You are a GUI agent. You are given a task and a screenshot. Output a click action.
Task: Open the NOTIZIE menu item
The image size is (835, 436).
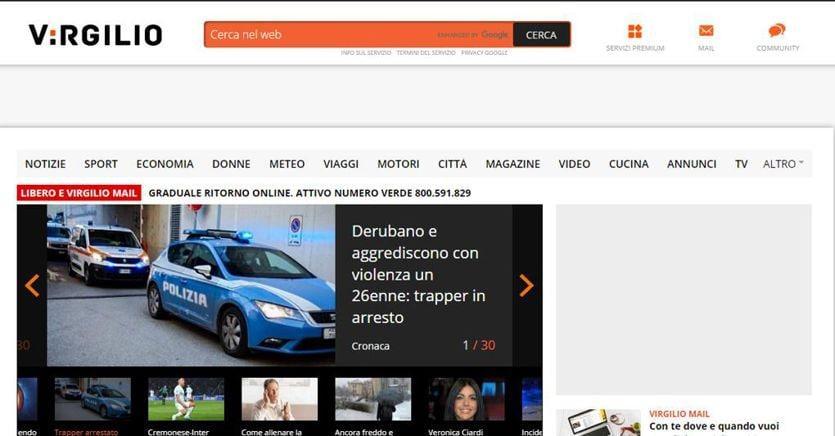(x=45, y=164)
